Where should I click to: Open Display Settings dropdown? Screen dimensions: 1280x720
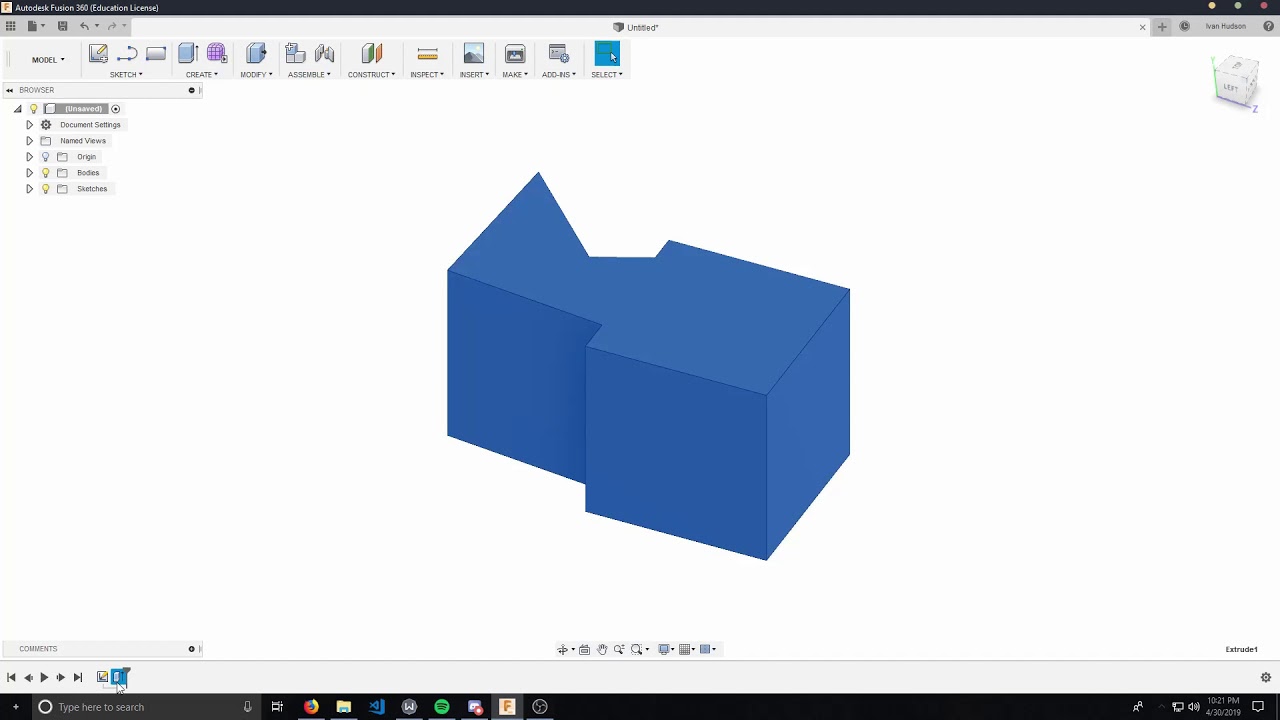(x=666, y=649)
